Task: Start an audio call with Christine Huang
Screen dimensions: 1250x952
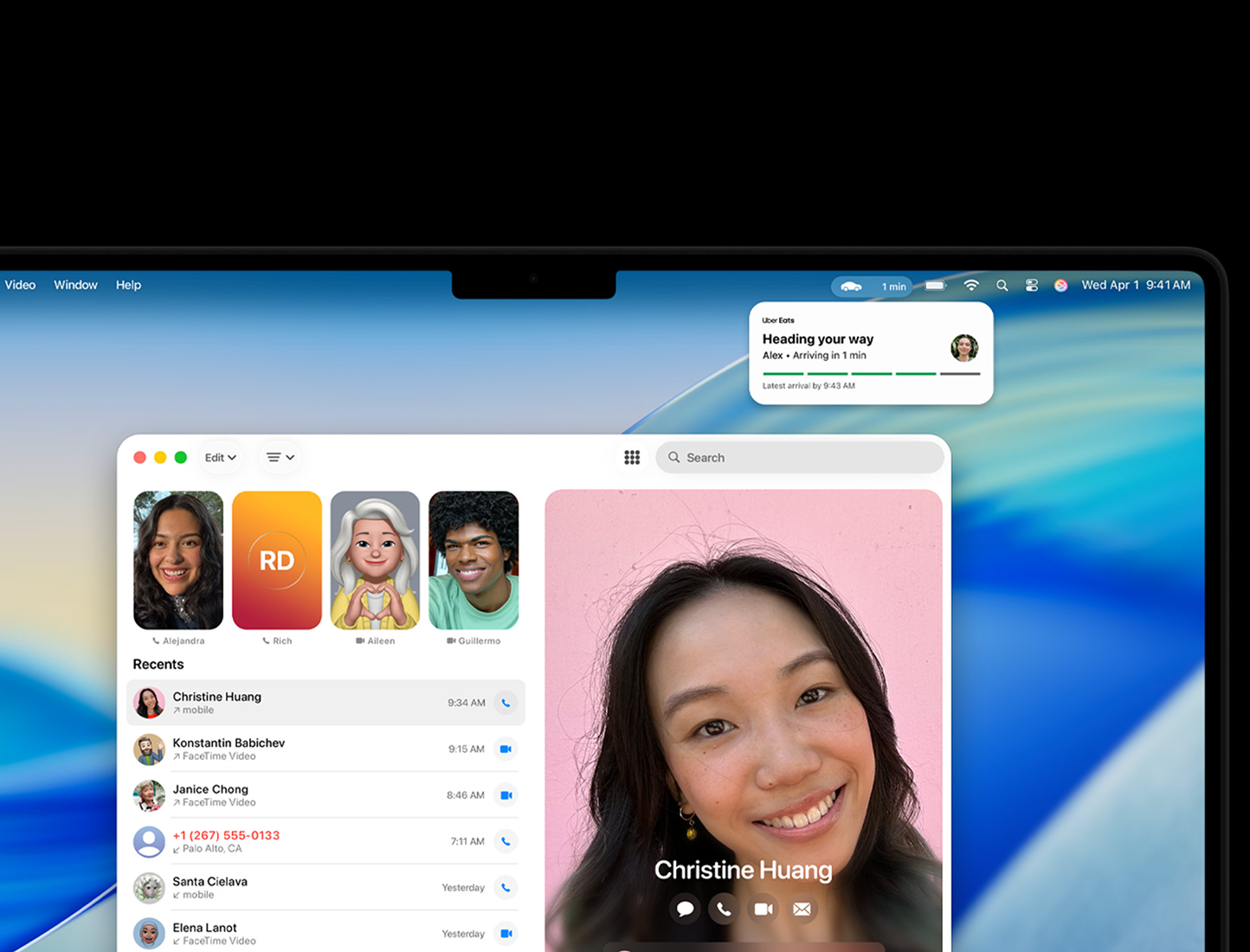Action: pos(506,703)
